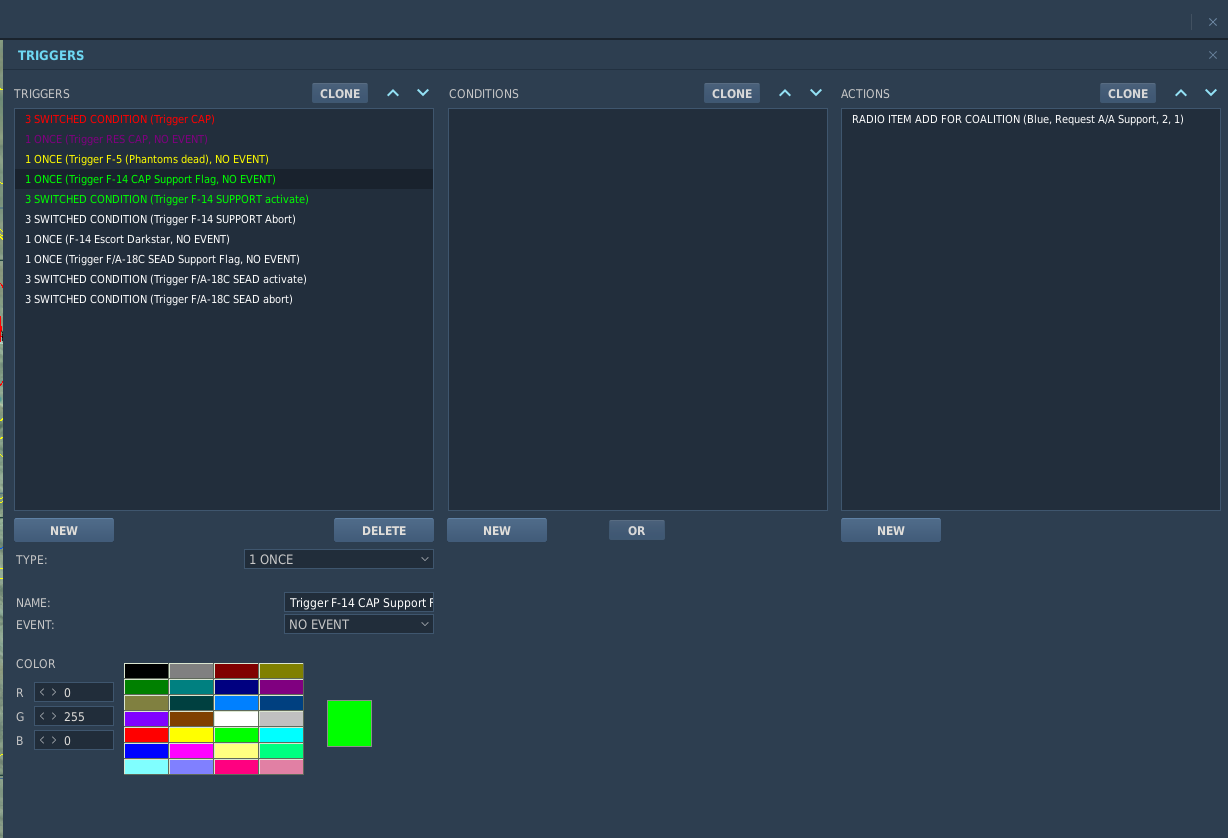Open the EVENT dropdown

pyautogui.click(x=359, y=624)
